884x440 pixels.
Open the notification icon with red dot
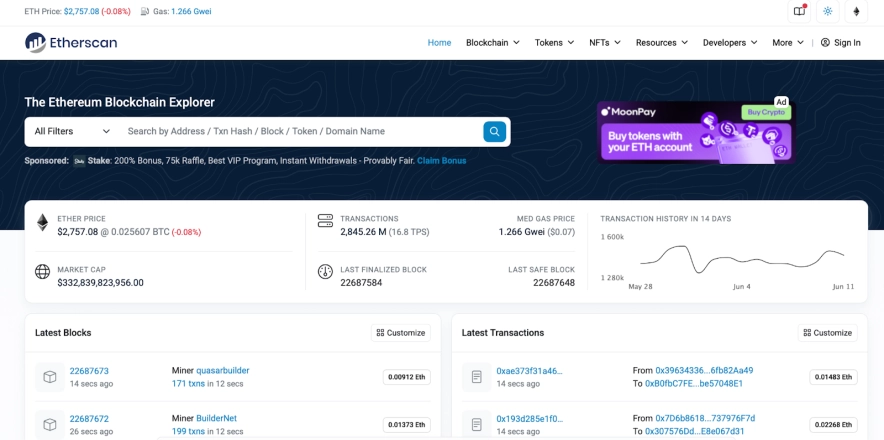point(799,11)
